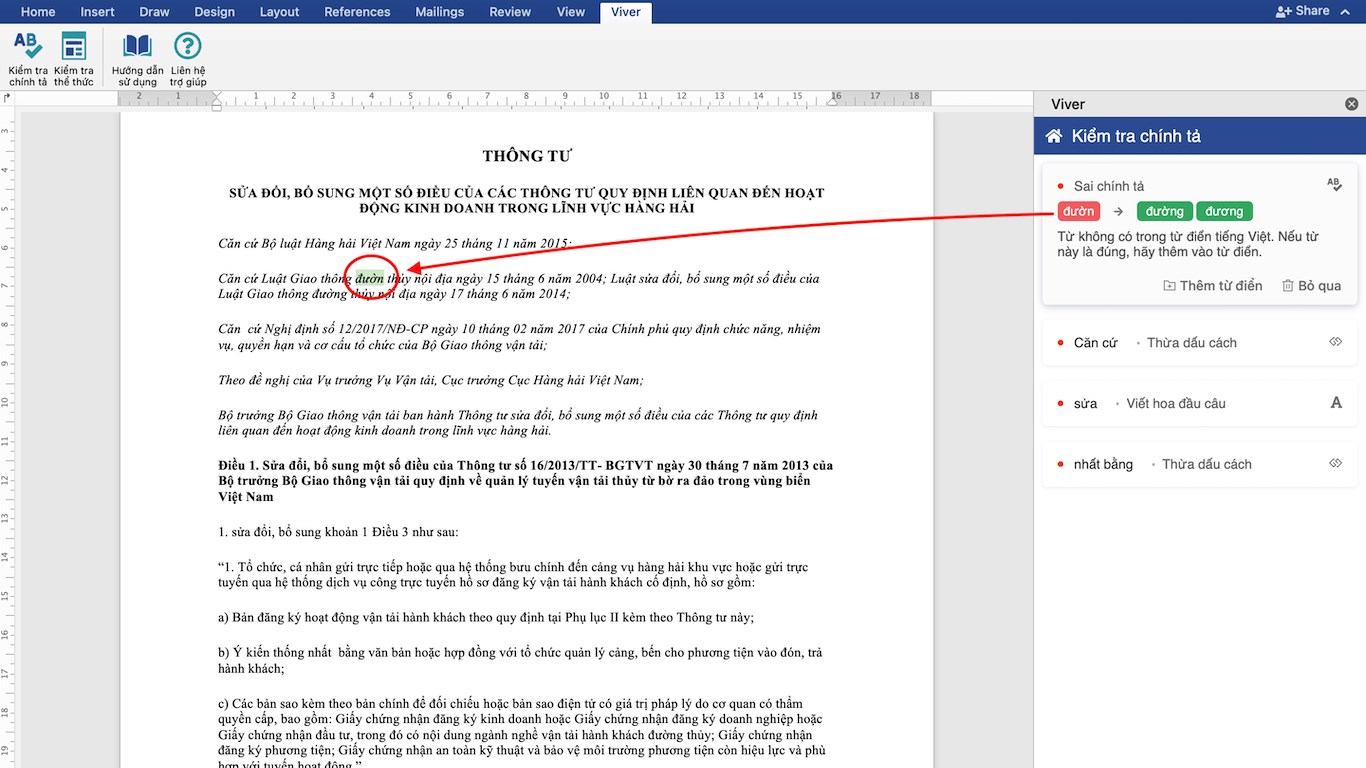Click the document title THÔNG TƯ
The image size is (1366, 768).
(527, 156)
